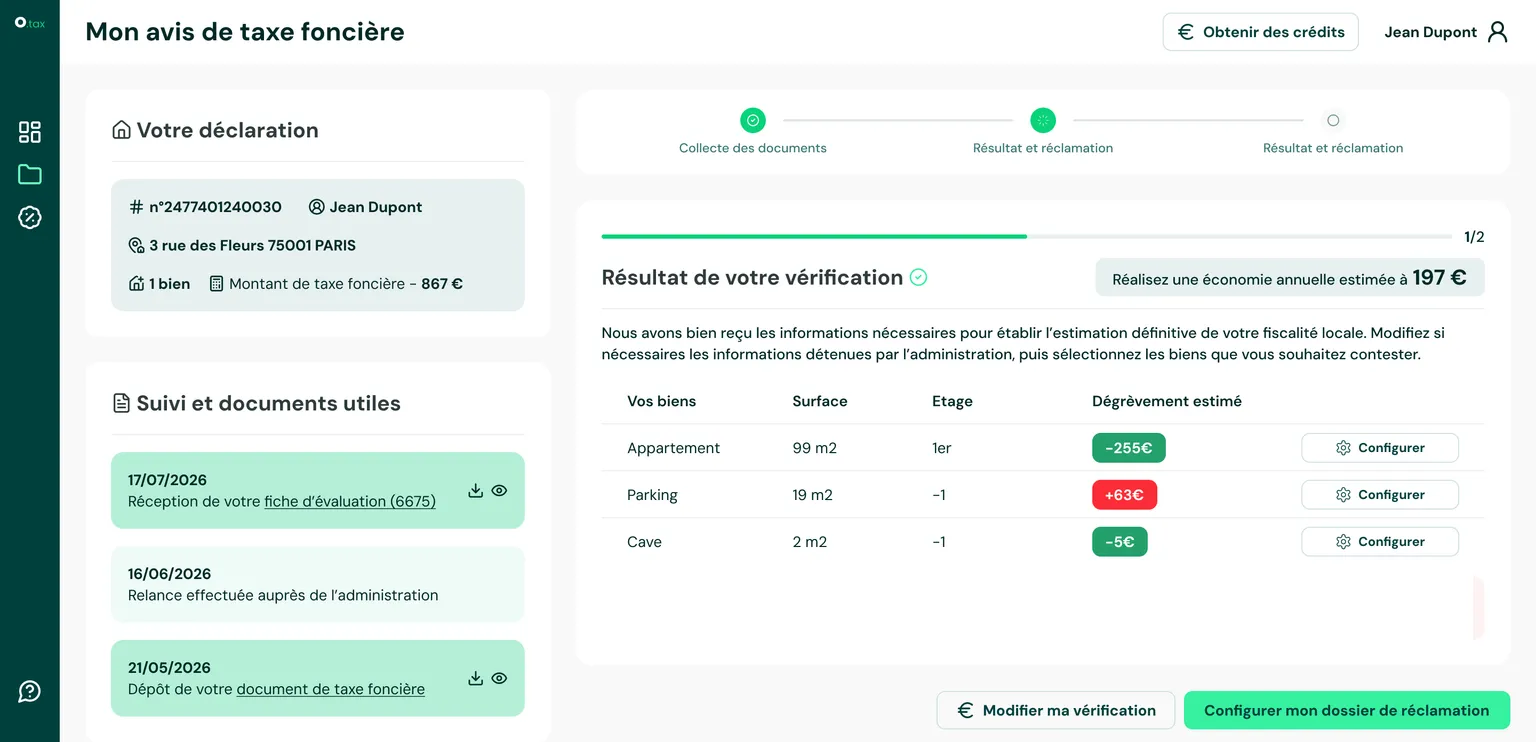Click the -5€ badge for Cave
Viewport: 1536px width, 742px height.
coord(1120,542)
